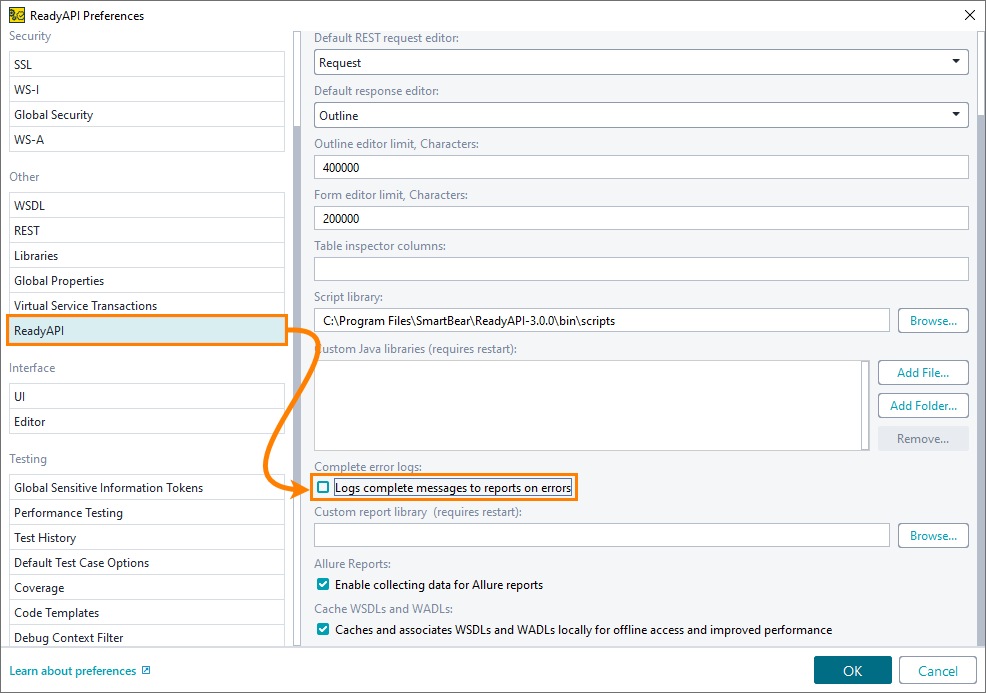Image resolution: width=986 pixels, height=693 pixels.
Task: Click the Add Folder button
Action: point(922,405)
